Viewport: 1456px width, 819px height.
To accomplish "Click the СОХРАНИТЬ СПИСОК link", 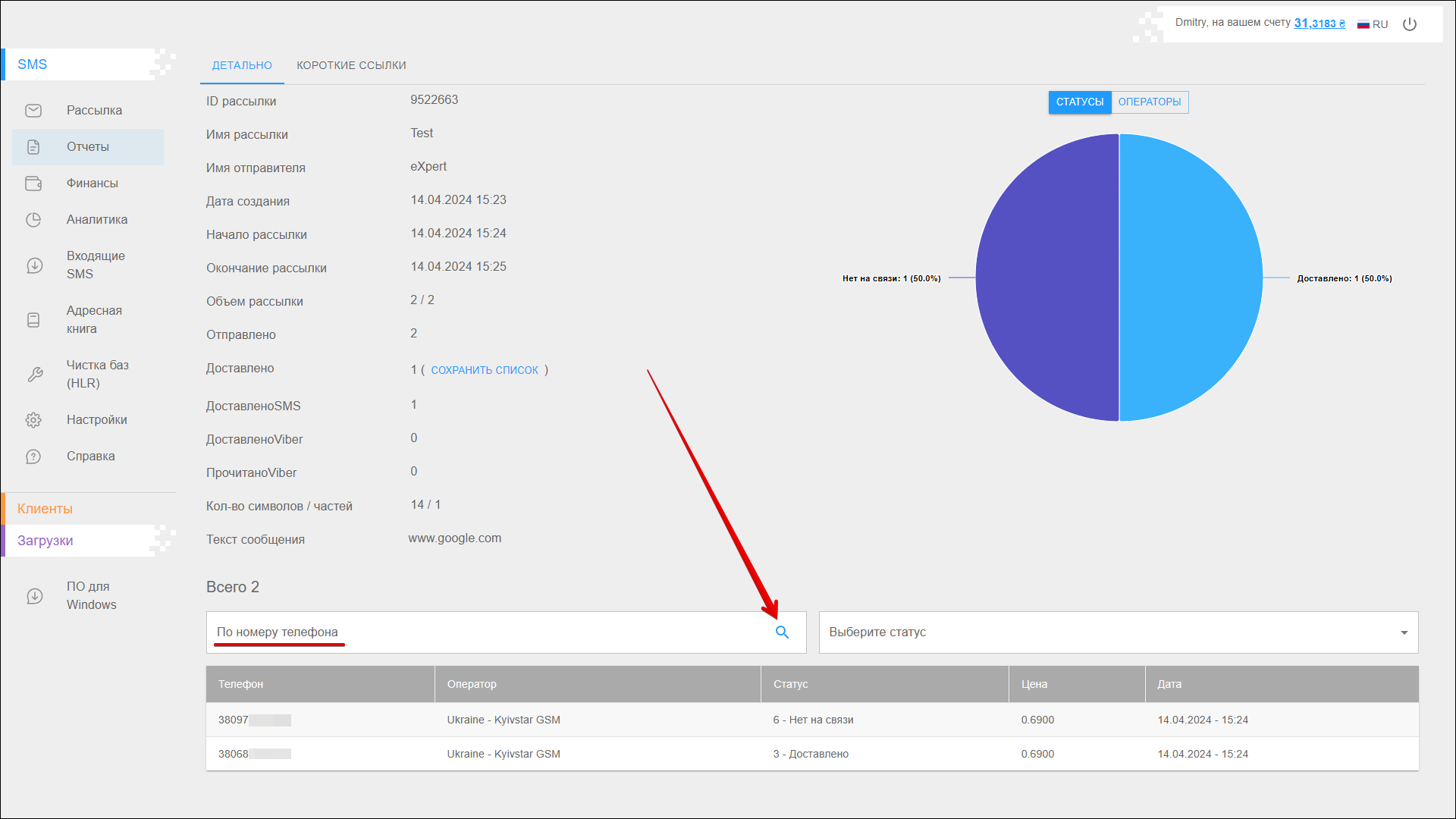I will coord(485,370).
